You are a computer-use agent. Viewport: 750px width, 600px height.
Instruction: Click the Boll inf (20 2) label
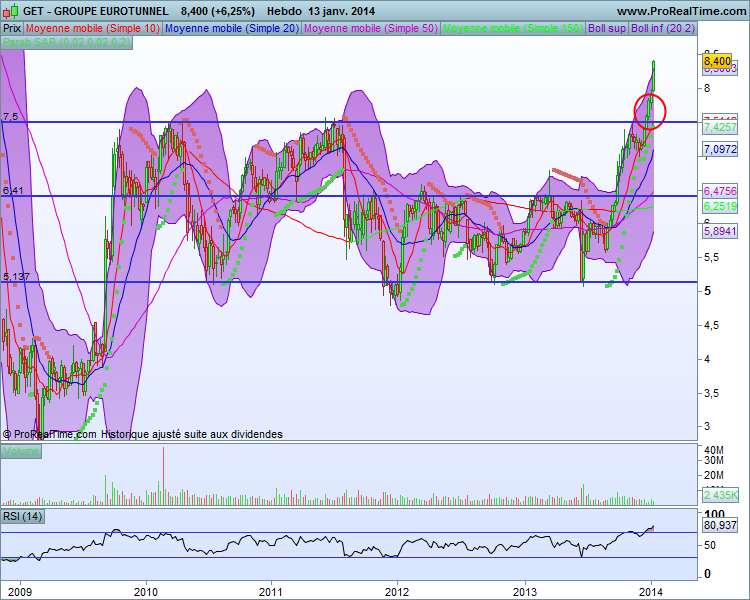click(x=663, y=28)
